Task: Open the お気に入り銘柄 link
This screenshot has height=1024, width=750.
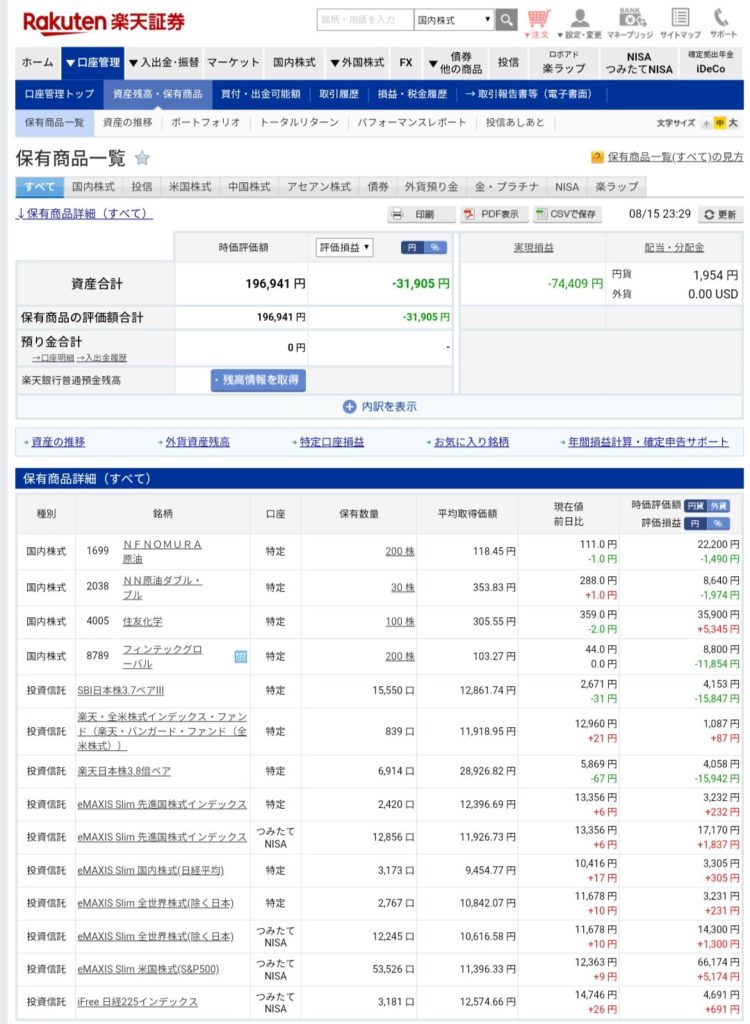Action: 471,442
